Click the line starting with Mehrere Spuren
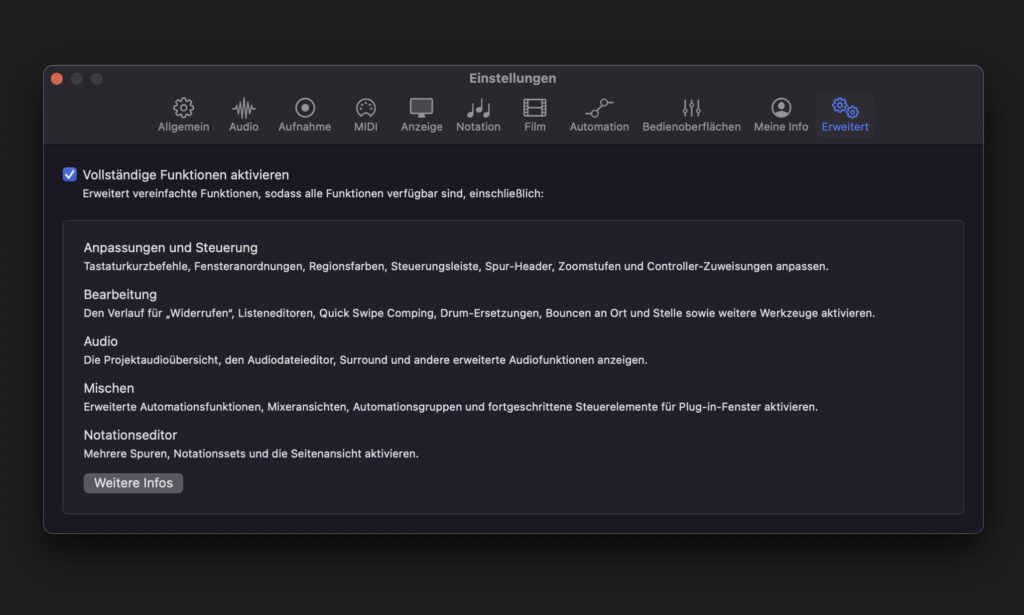This screenshot has height=615, width=1024. pos(251,454)
